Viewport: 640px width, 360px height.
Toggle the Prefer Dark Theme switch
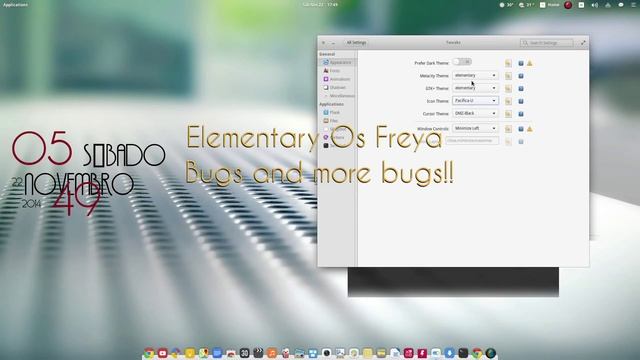[462, 62]
